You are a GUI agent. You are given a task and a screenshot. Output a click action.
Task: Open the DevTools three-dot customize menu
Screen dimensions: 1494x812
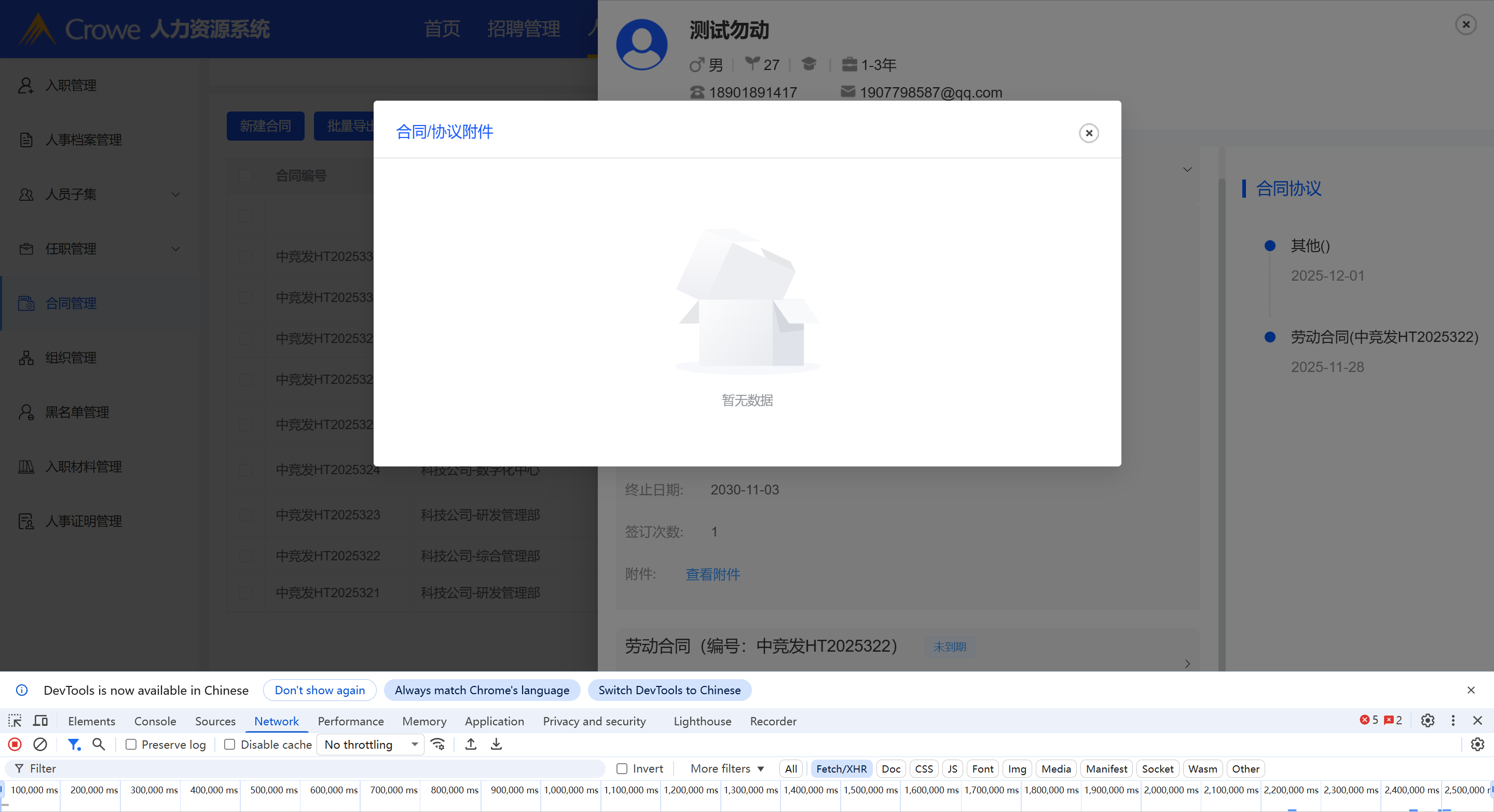pyautogui.click(x=1453, y=720)
